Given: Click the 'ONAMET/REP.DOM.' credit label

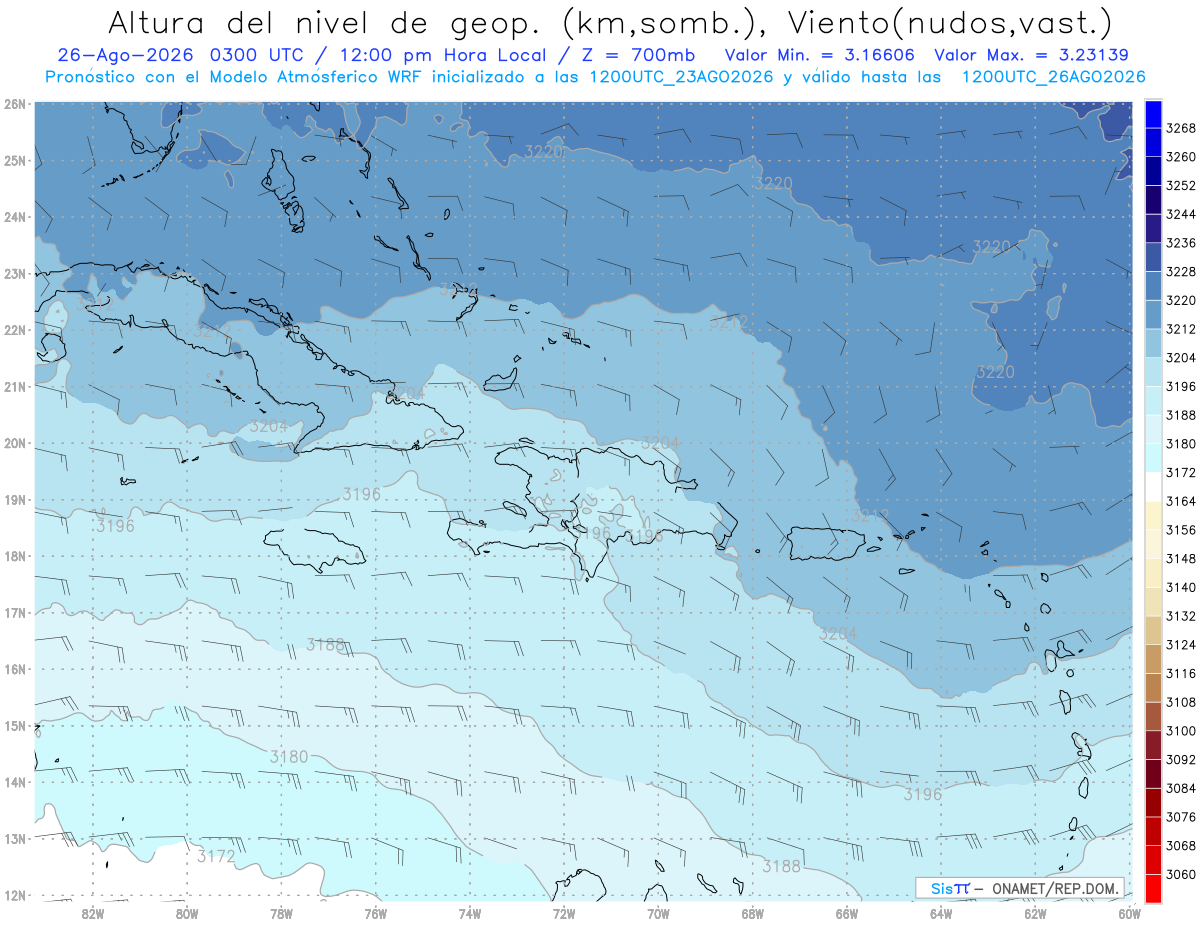Looking at the screenshot, I should point(1057,888).
